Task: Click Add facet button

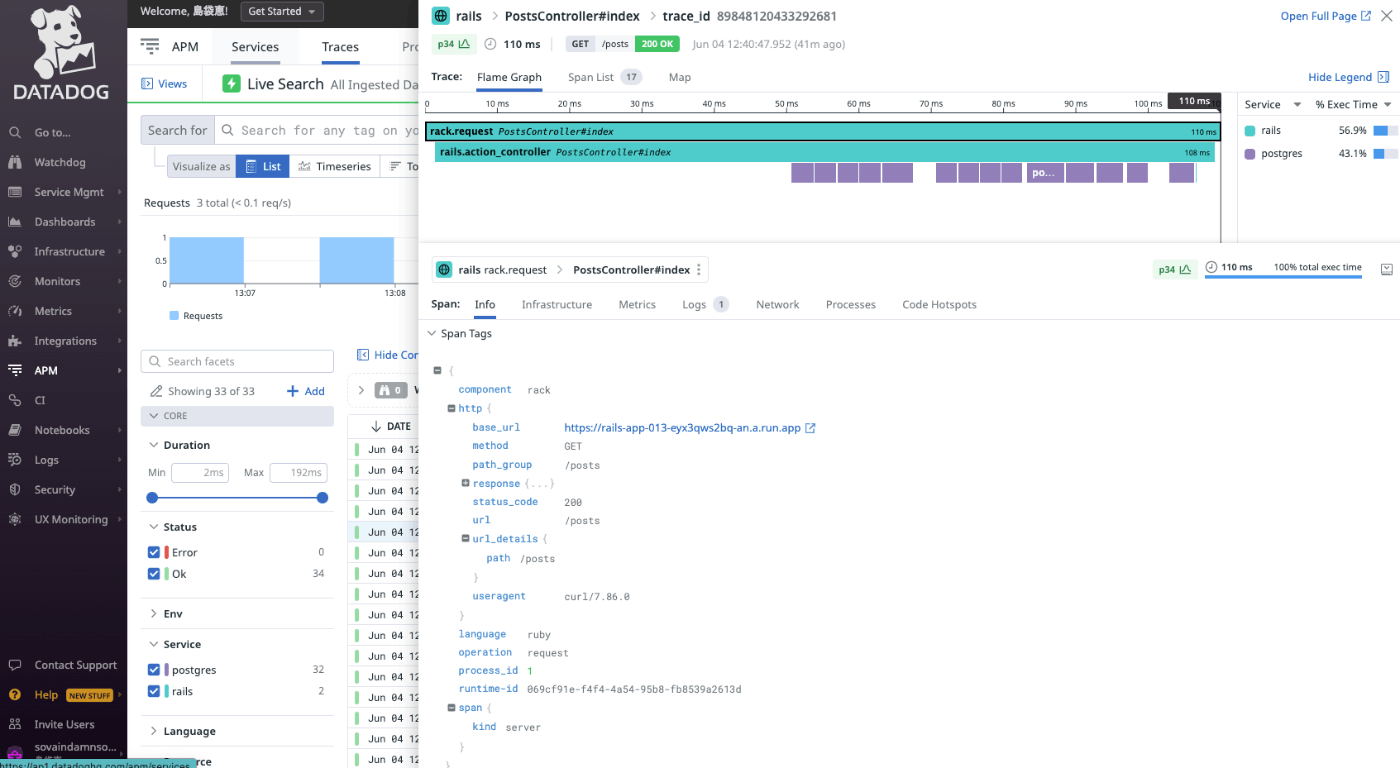Action: [x=306, y=391]
